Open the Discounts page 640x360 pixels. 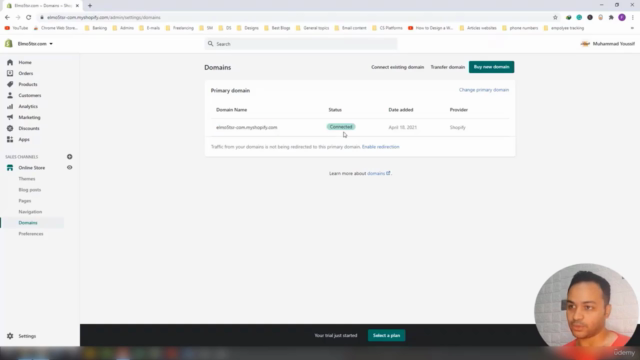(x=29, y=129)
